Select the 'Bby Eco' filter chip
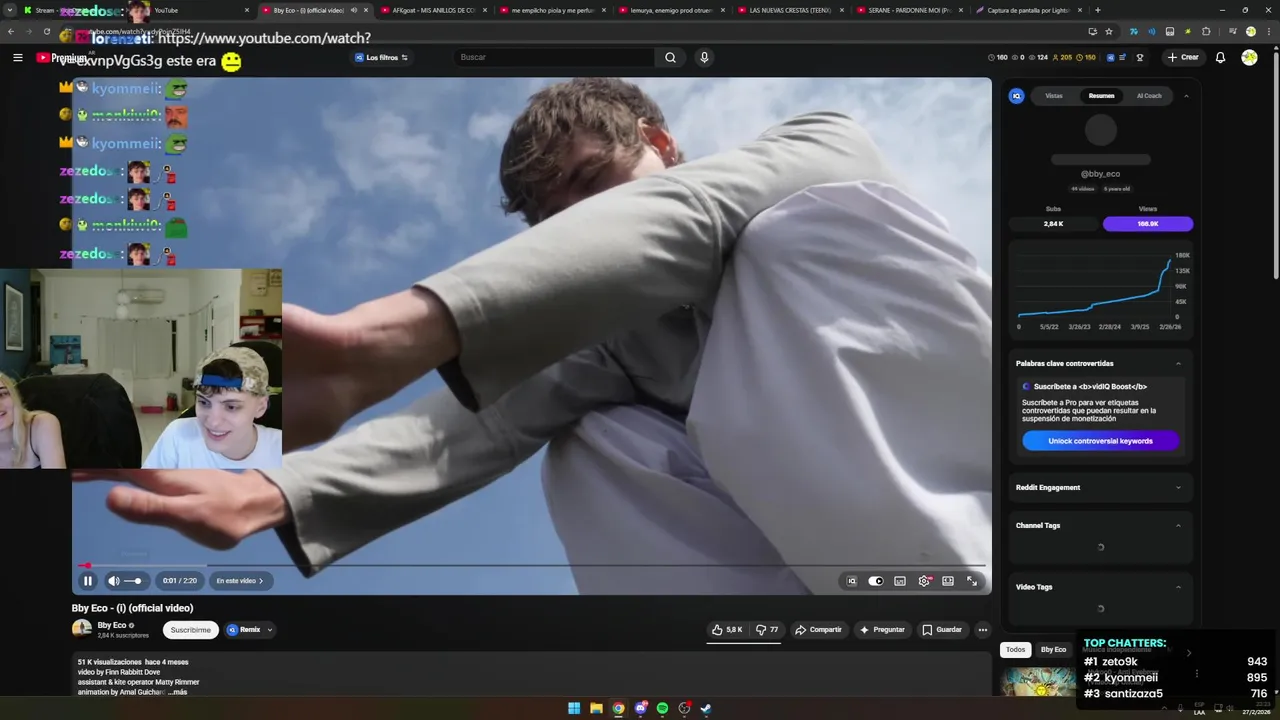This screenshot has width=1280, height=720. [1053, 650]
